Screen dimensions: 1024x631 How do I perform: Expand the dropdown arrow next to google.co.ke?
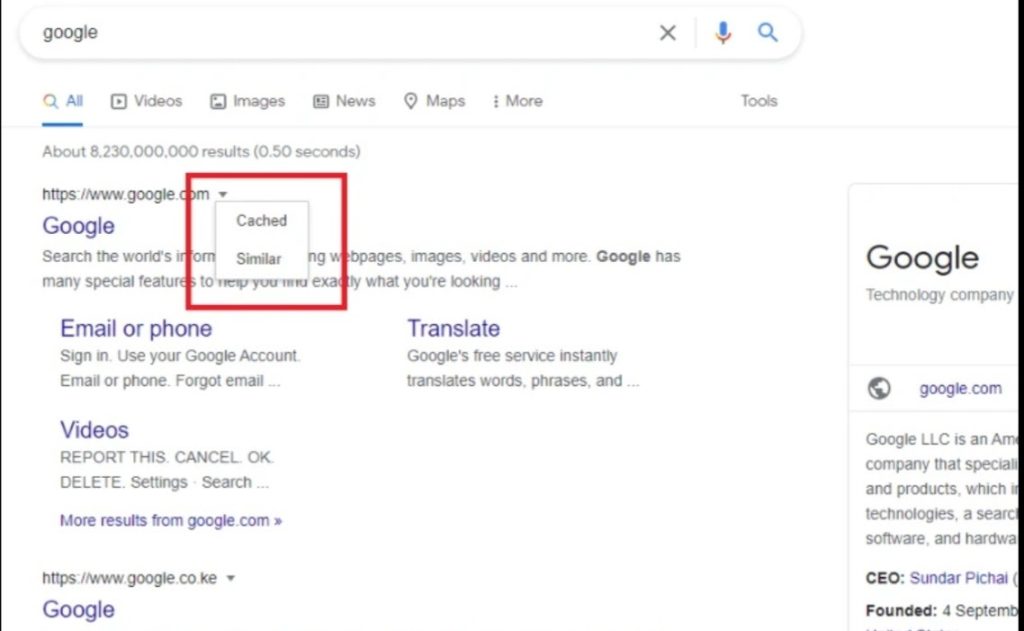click(231, 578)
